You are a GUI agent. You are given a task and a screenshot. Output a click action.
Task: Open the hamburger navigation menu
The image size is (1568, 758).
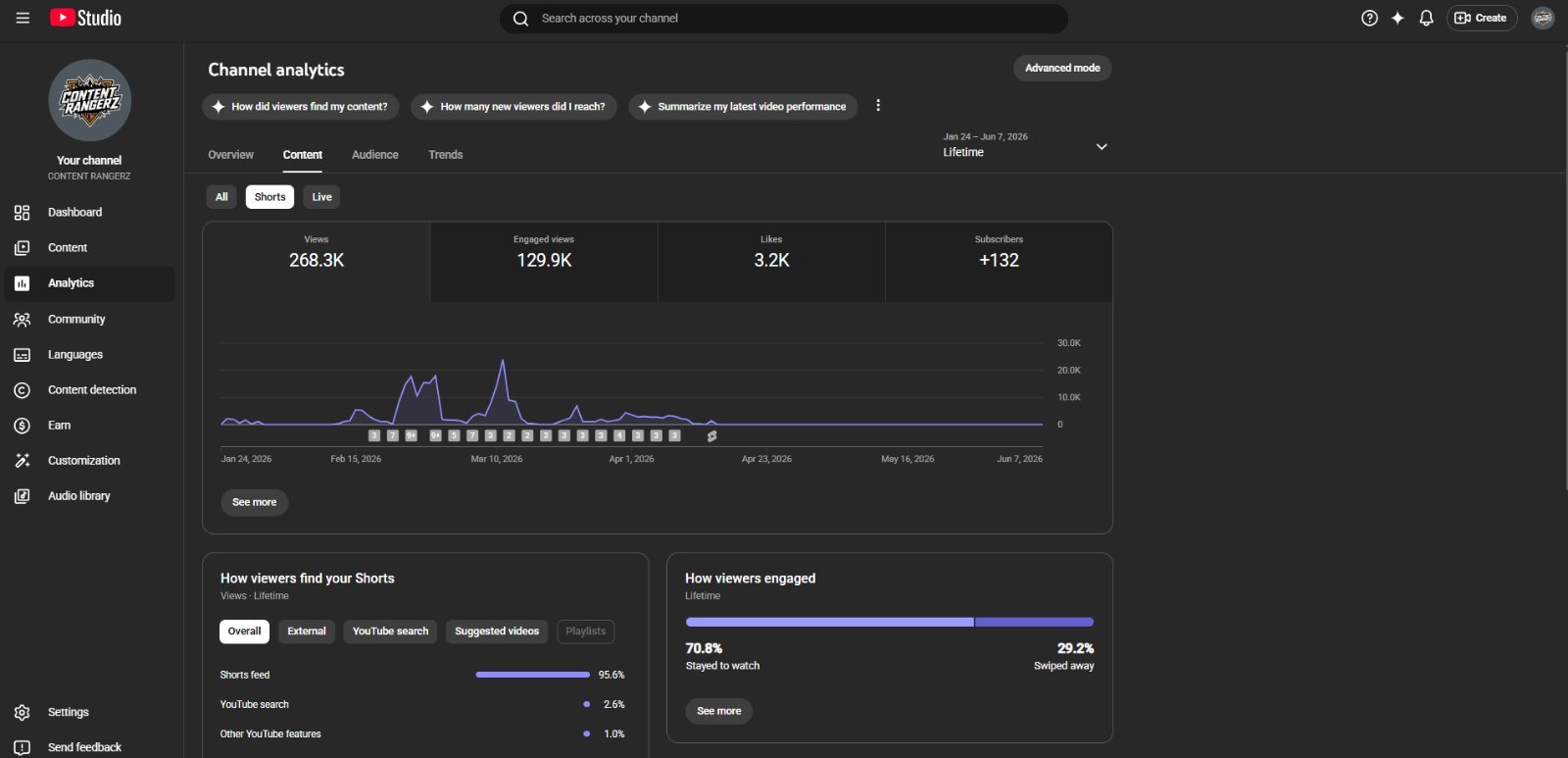(x=23, y=18)
